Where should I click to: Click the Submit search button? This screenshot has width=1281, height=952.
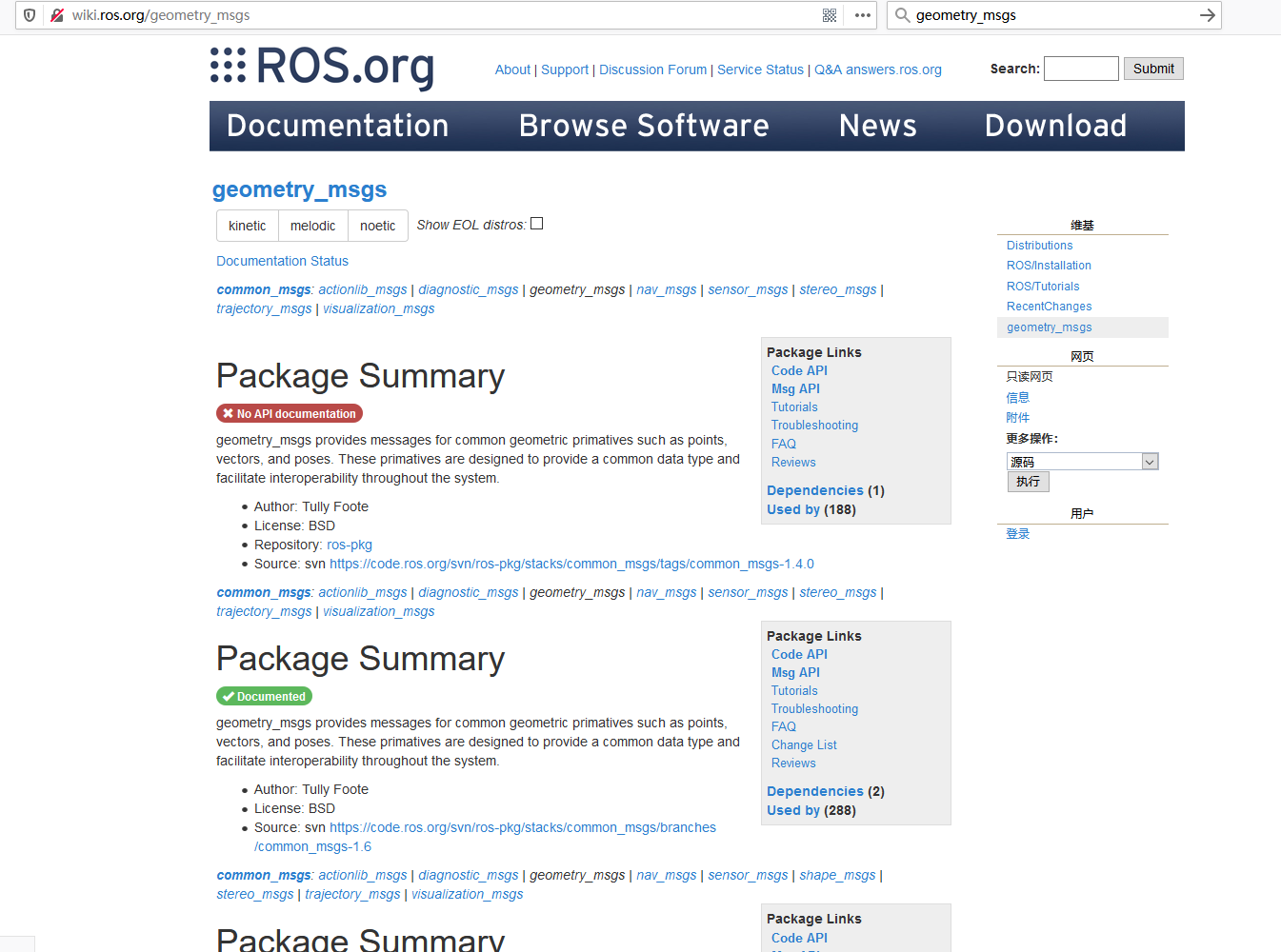point(1153,69)
